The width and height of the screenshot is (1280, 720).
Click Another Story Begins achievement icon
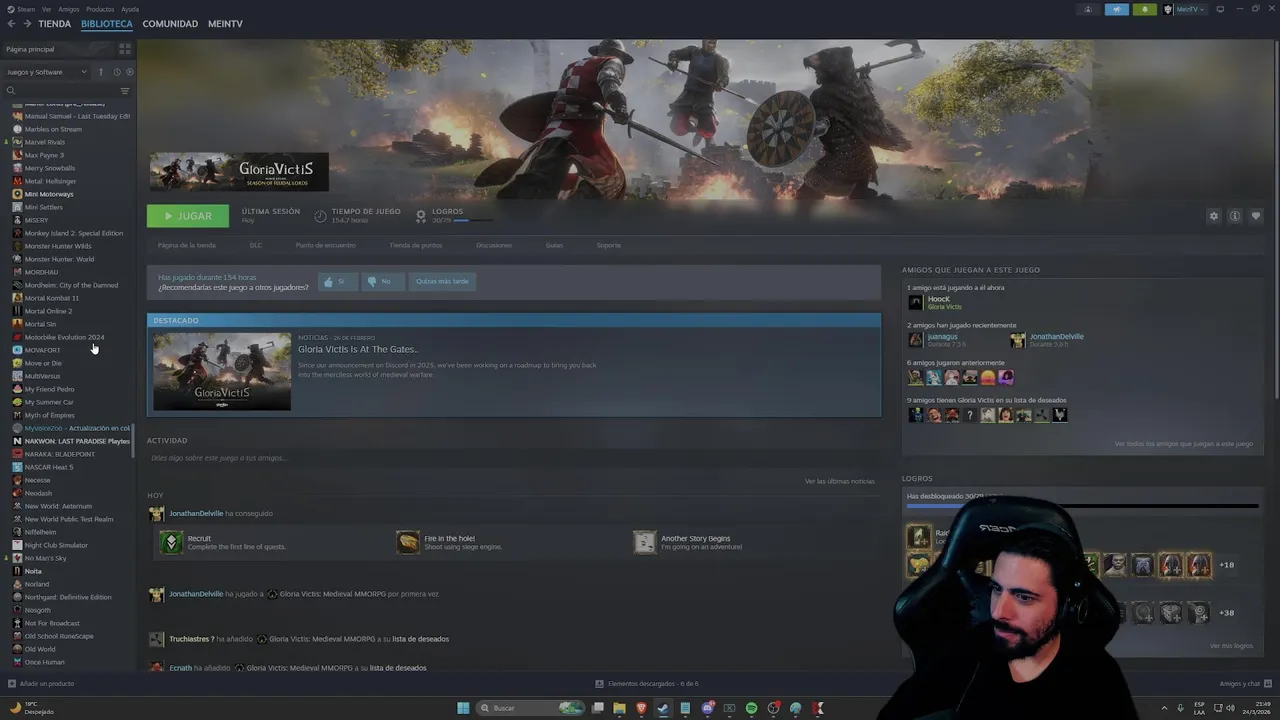point(645,542)
